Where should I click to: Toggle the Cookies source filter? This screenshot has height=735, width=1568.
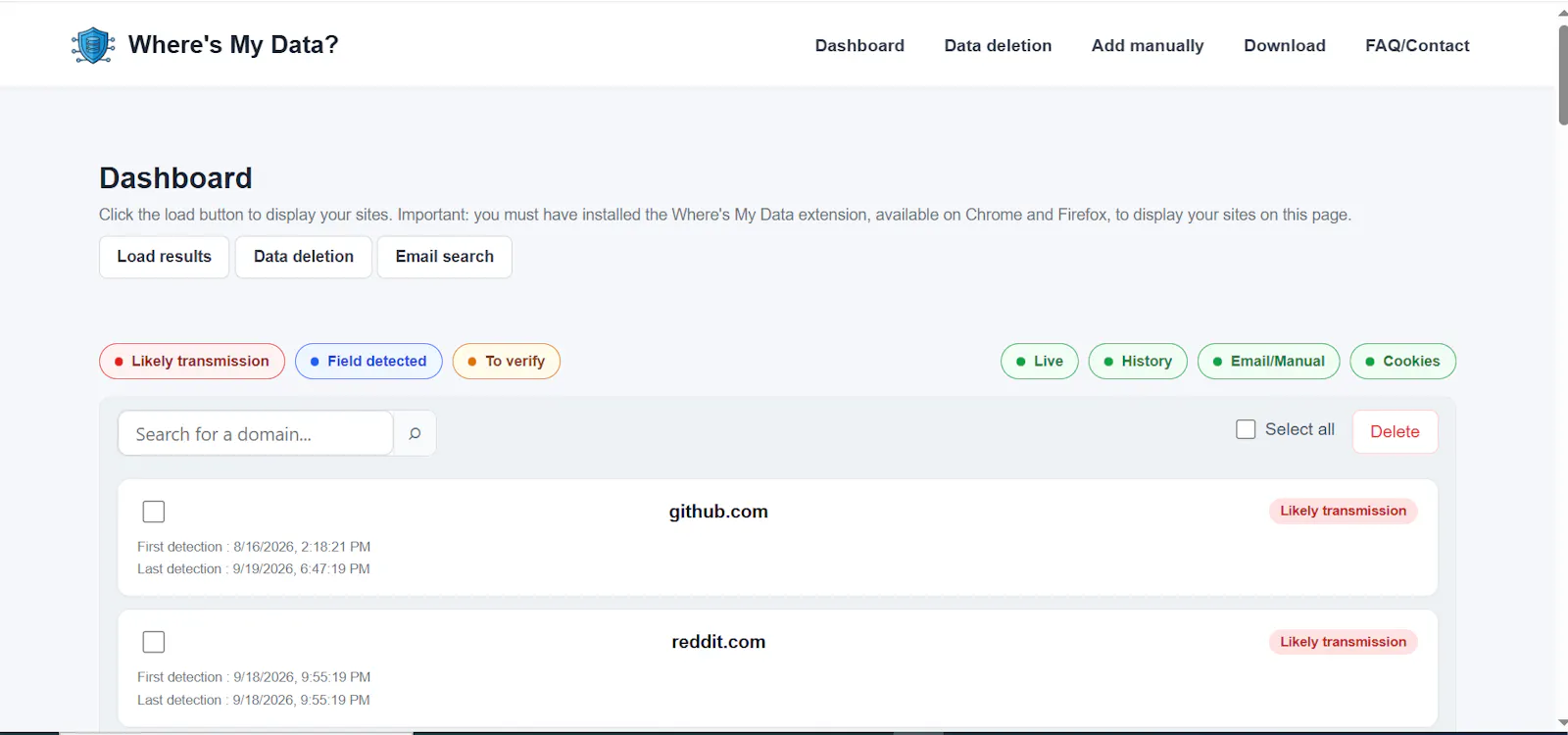[1403, 361]
